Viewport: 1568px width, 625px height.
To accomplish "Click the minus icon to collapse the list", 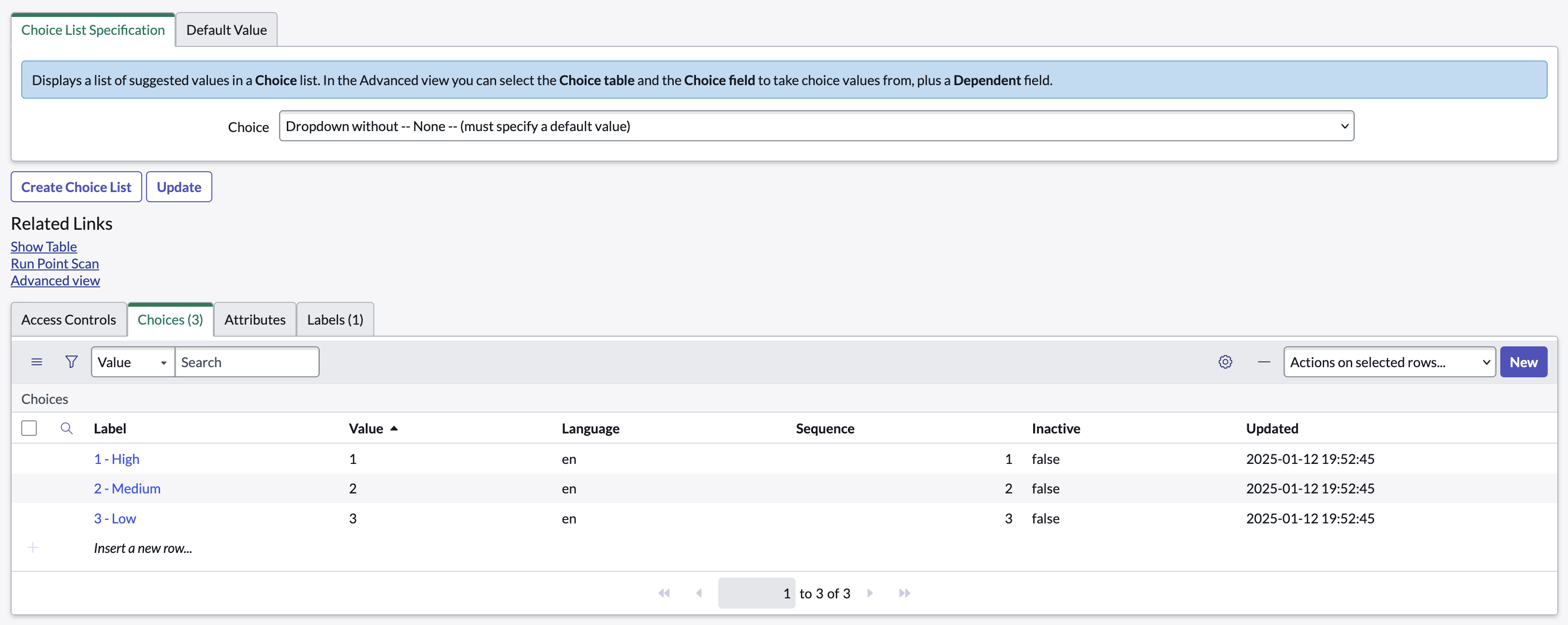I will click(1264, 361).
